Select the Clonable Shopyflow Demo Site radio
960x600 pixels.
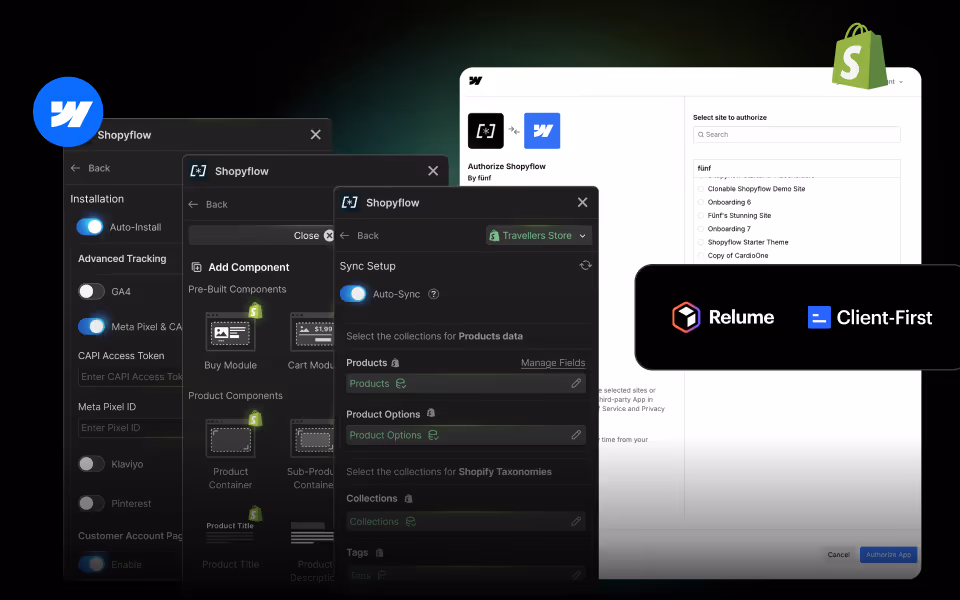[701, 189]
